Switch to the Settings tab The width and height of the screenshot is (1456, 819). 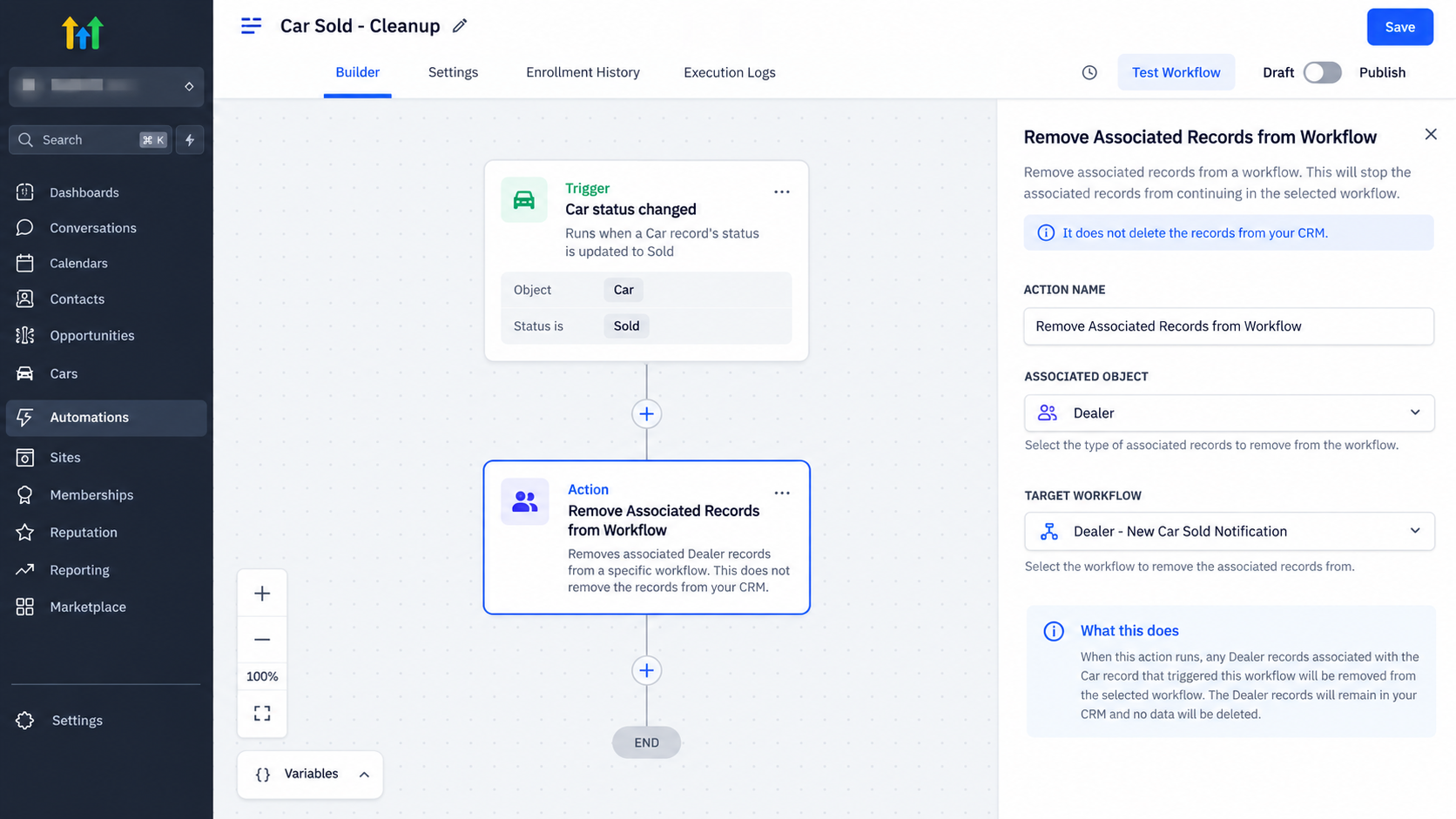pos(453,72)
